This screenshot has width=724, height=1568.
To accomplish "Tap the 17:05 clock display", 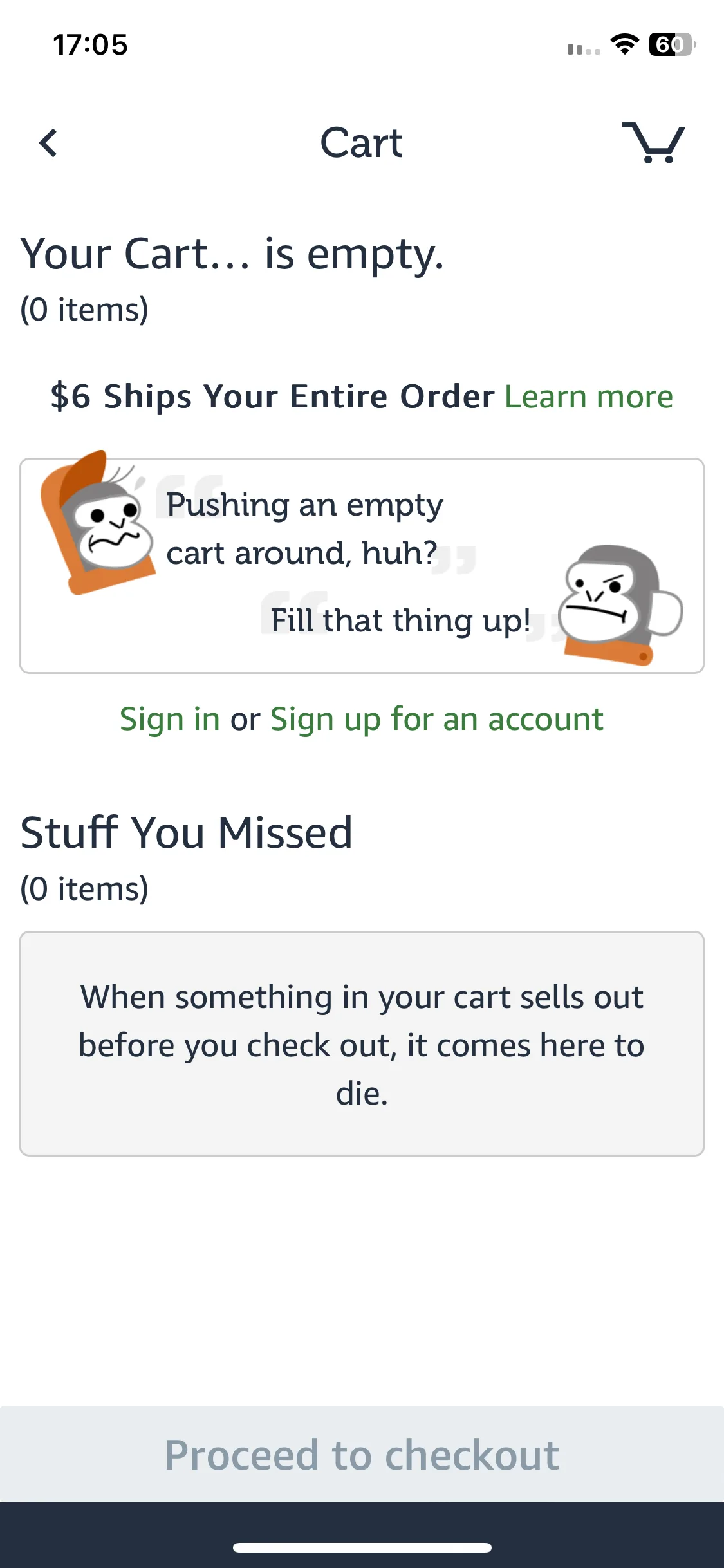I will pyautogui.click(x=90, y=45).
